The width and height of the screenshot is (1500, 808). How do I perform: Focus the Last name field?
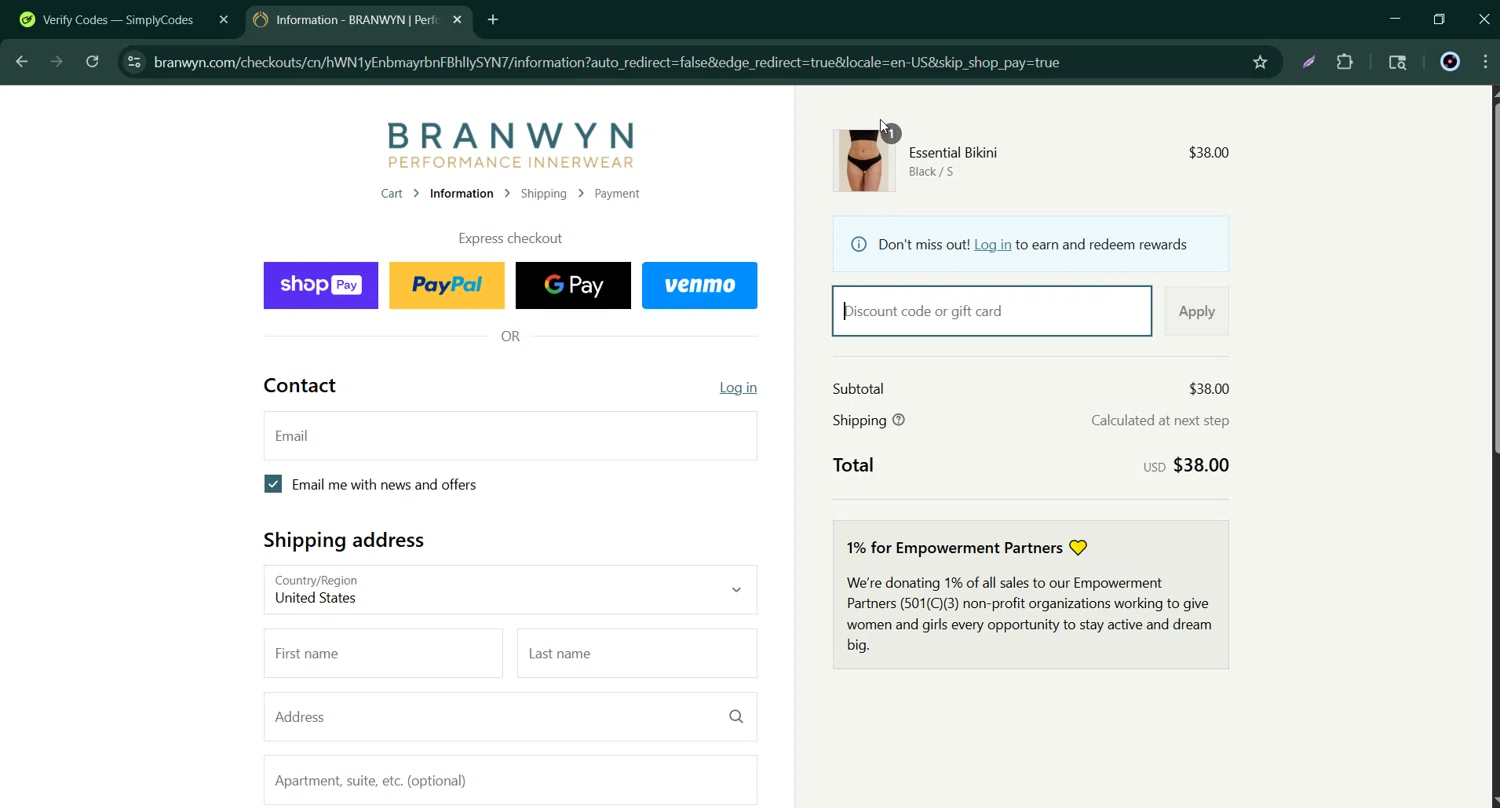click(x=637, y=653)
